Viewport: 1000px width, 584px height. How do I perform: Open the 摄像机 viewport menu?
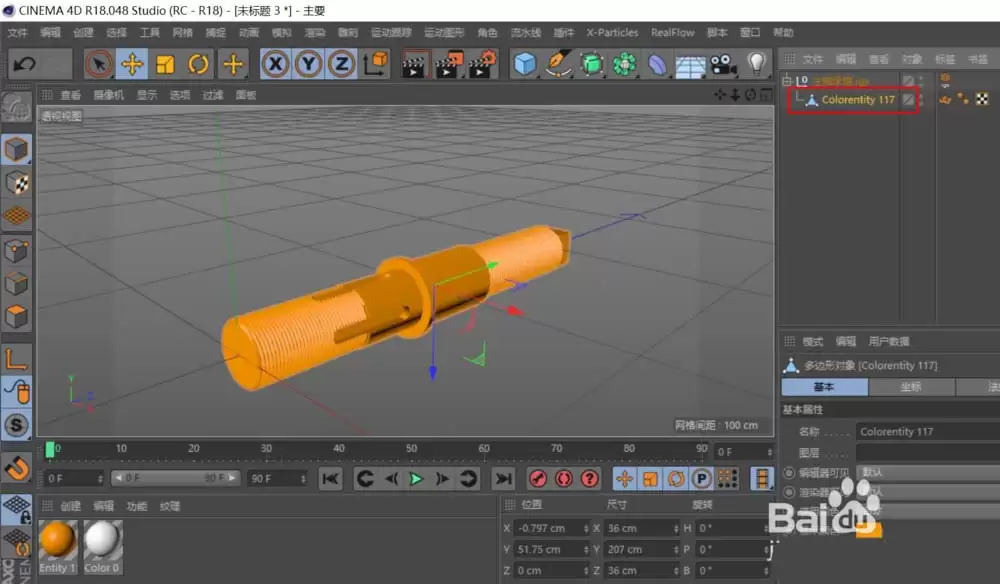pyautogui.click(x=108, y=93)
